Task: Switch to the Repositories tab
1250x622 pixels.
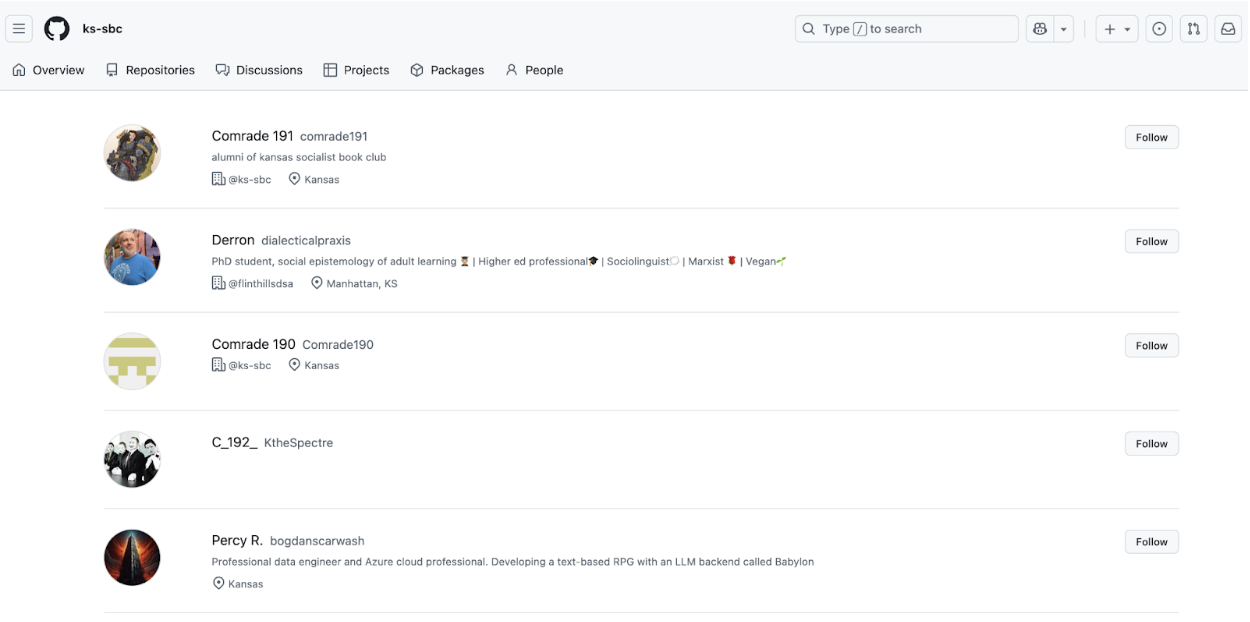Action: [x=150, y=70]
